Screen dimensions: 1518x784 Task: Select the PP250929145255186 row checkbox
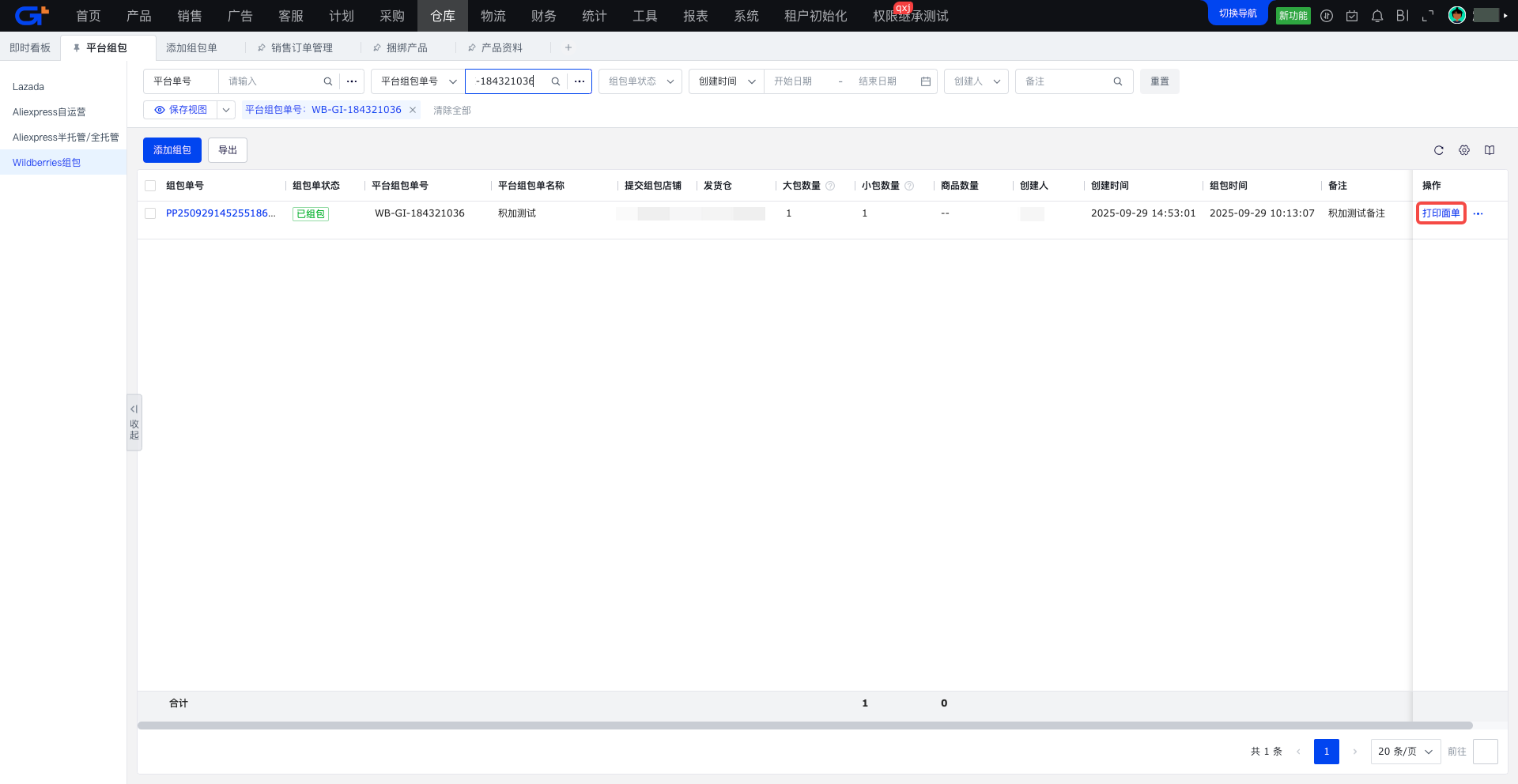click(x=150, y=213)
